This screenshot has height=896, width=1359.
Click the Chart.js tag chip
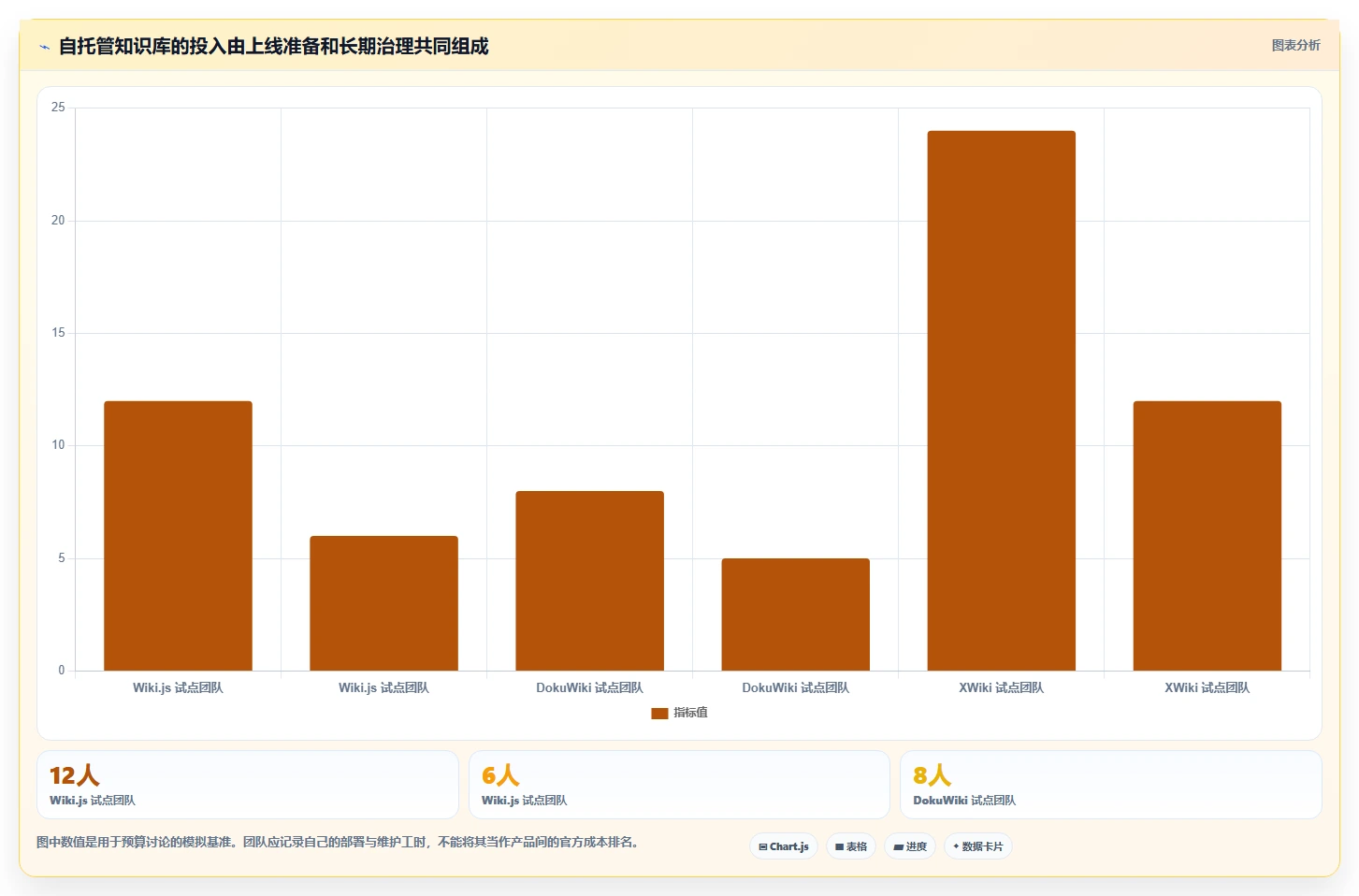click(x=784, y=846)
